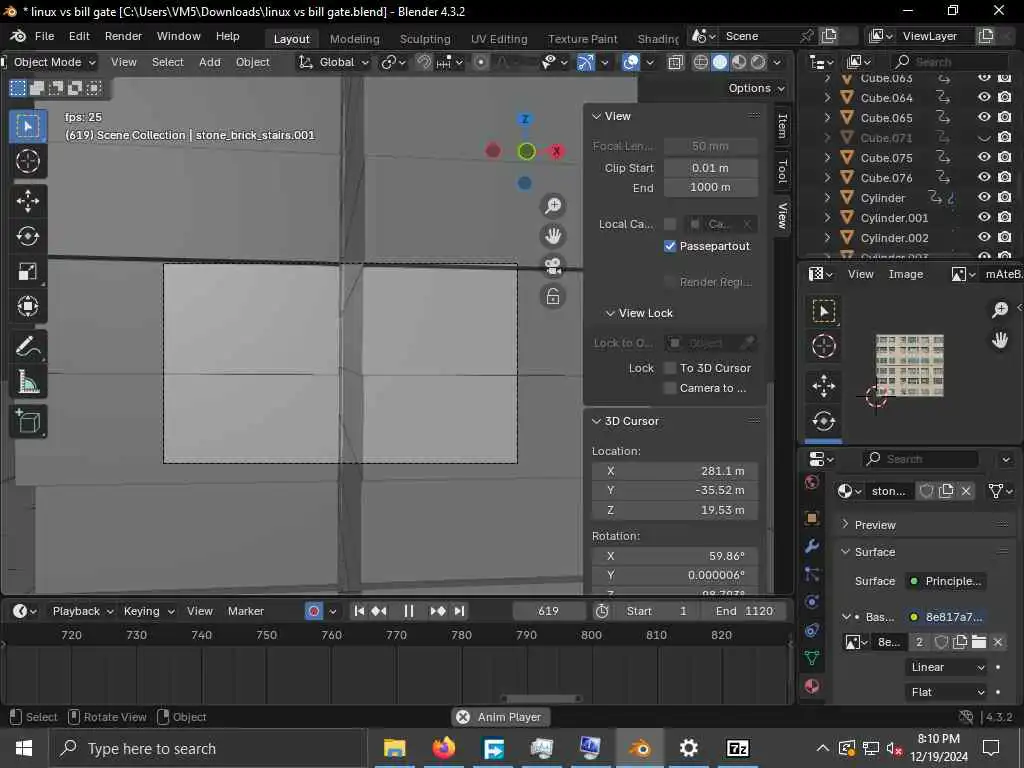The image size is (1024, 768).
Task: Open the viewport Add menu
Action: [210, 62]
